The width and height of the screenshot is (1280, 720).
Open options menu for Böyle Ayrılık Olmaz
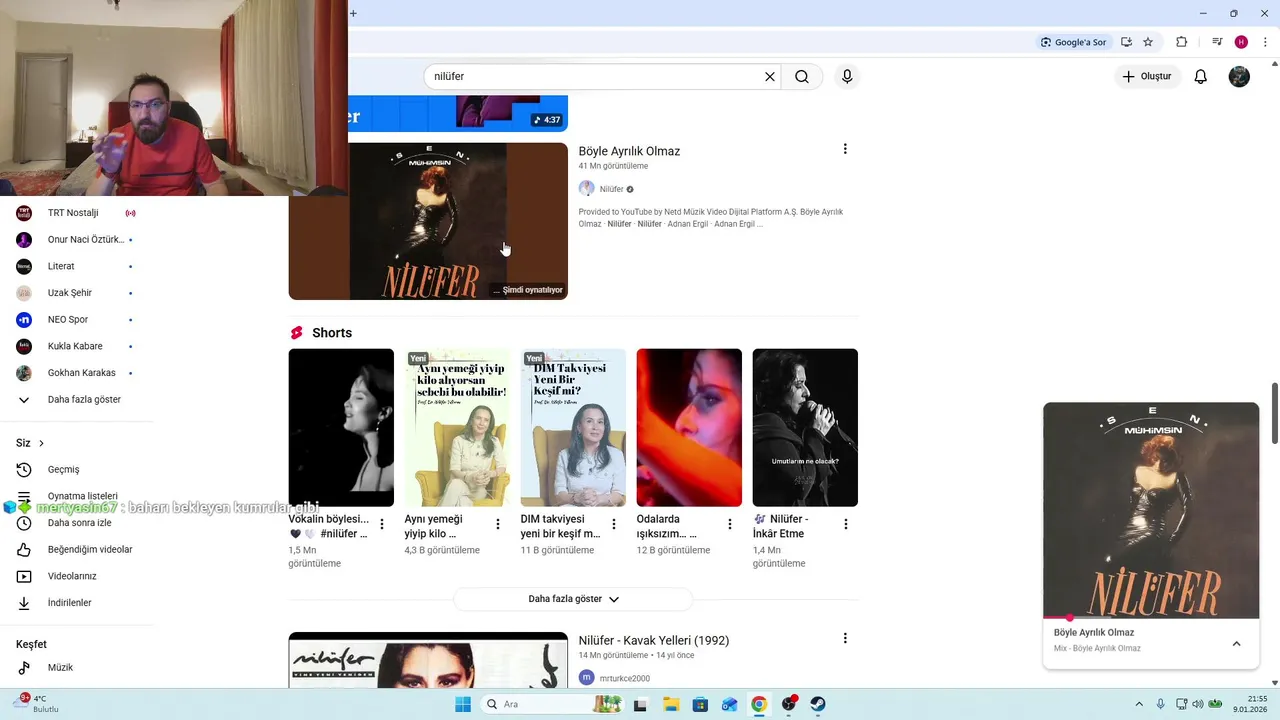point(845,149)
